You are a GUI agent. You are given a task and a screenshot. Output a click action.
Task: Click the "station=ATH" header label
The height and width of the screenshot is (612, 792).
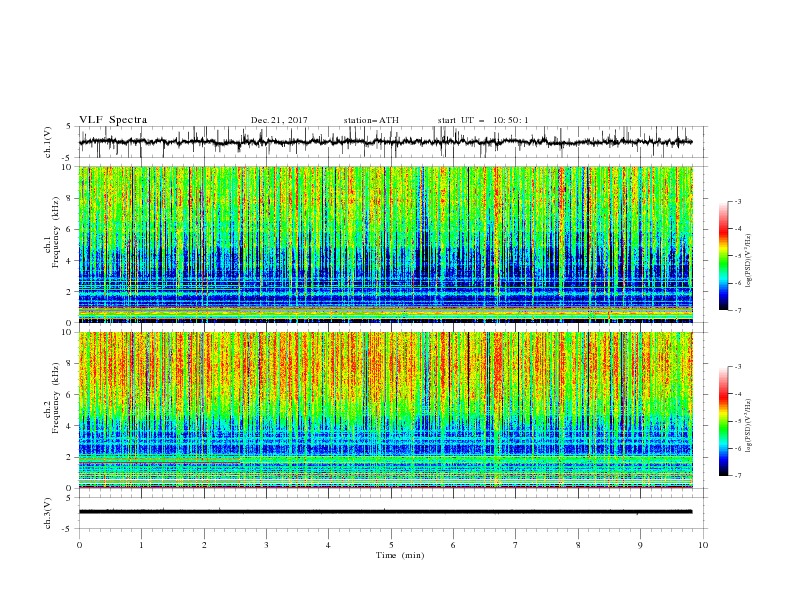click(x=371, y=120)
